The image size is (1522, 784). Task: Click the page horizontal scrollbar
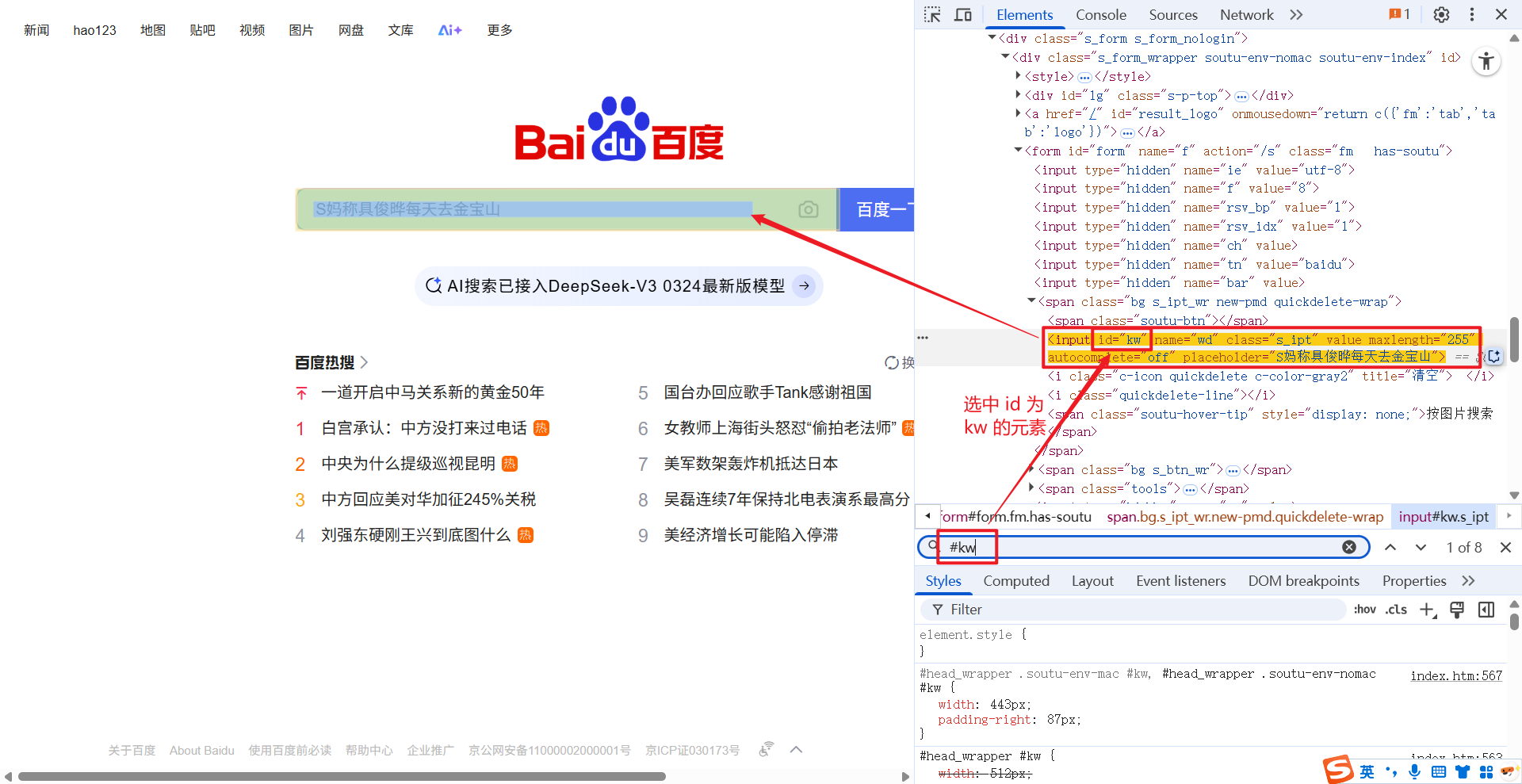click(341, 776)
